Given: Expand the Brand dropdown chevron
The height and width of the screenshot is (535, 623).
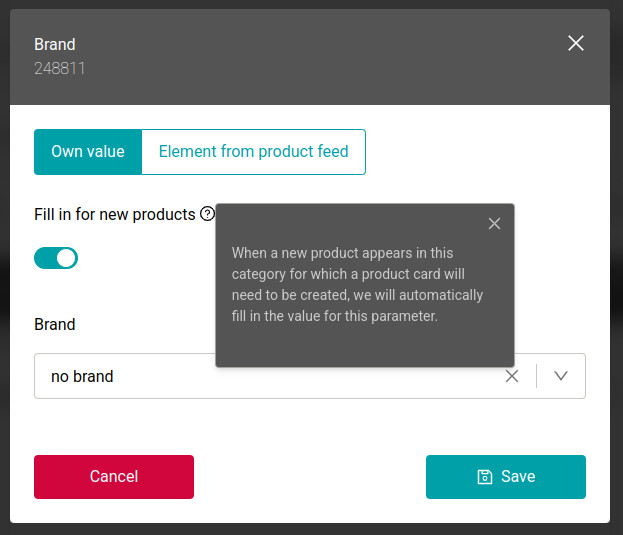Looking at the screenshot, I should (561, 376).
